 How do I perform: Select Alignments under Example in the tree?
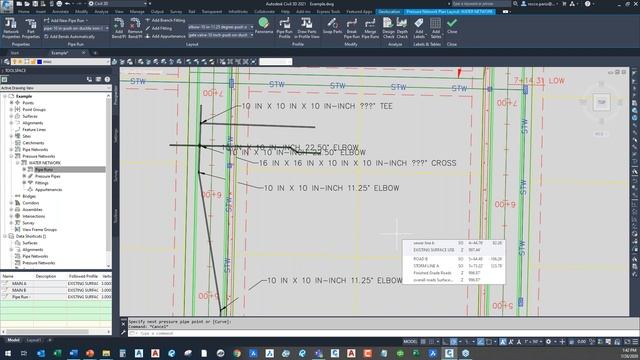[x=32, y=123]
